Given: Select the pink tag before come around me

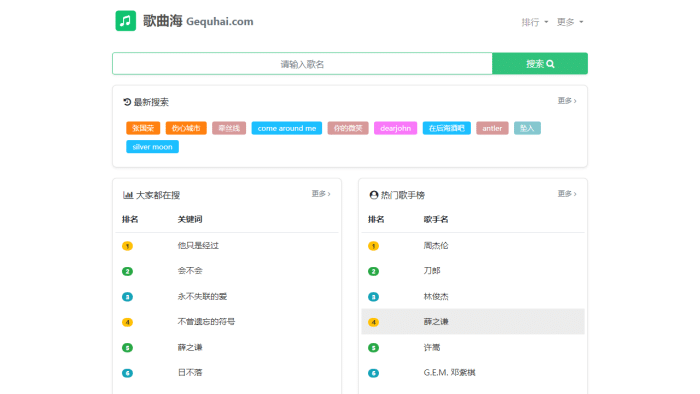Looking at the screenshot, I should click(x=229, y=128).
